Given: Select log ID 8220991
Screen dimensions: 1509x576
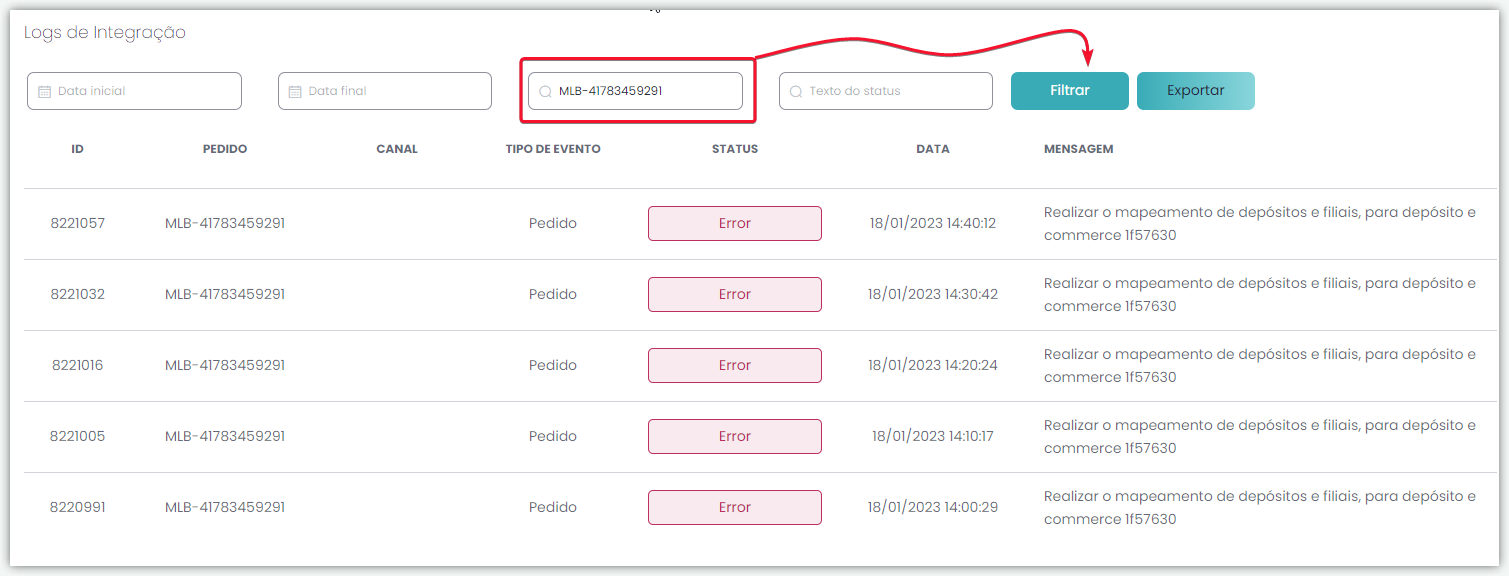Looking at the screenshot, I should point(78,507).
